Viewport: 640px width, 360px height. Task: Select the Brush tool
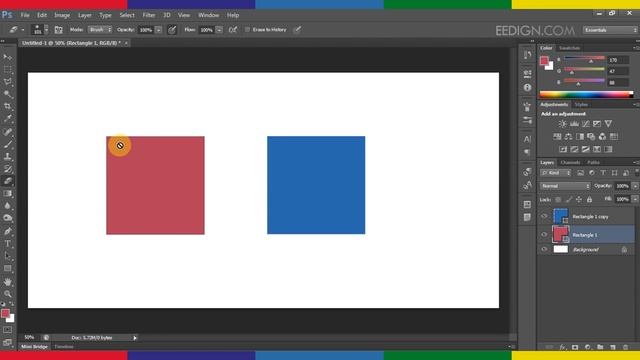pos(8,144)
